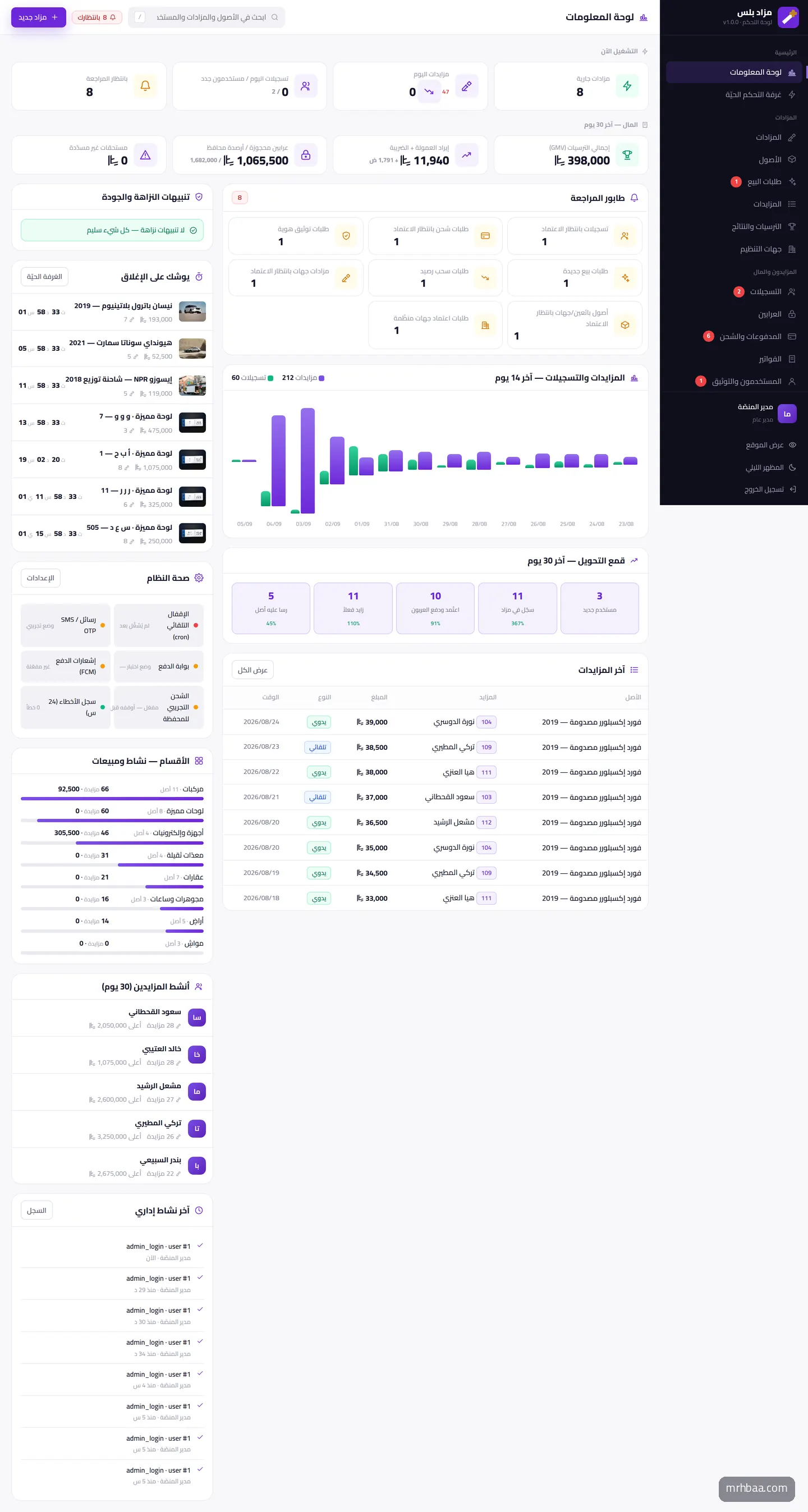808x1512 pixels.
Task: Select the users icon on the تسجيلات اليوم card
Action: [306, 86]
